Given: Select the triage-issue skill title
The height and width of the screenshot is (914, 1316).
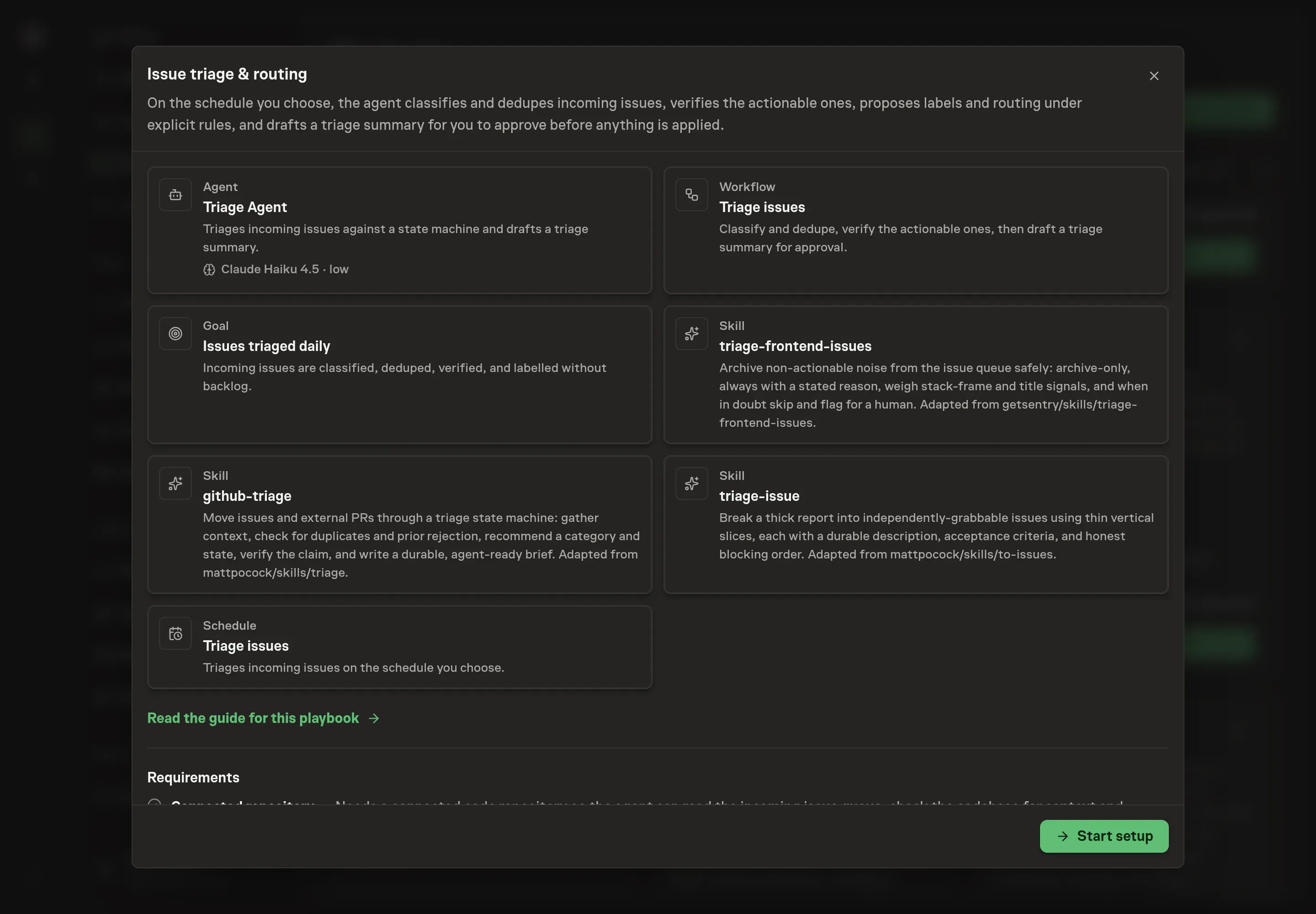Looking at the screenshot, I should click(759, 496).
